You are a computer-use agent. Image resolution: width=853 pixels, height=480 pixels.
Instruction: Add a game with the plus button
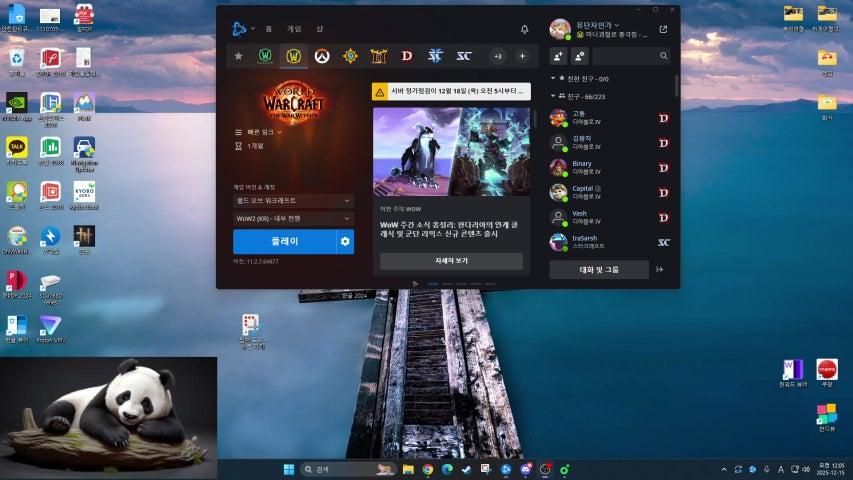522,56
